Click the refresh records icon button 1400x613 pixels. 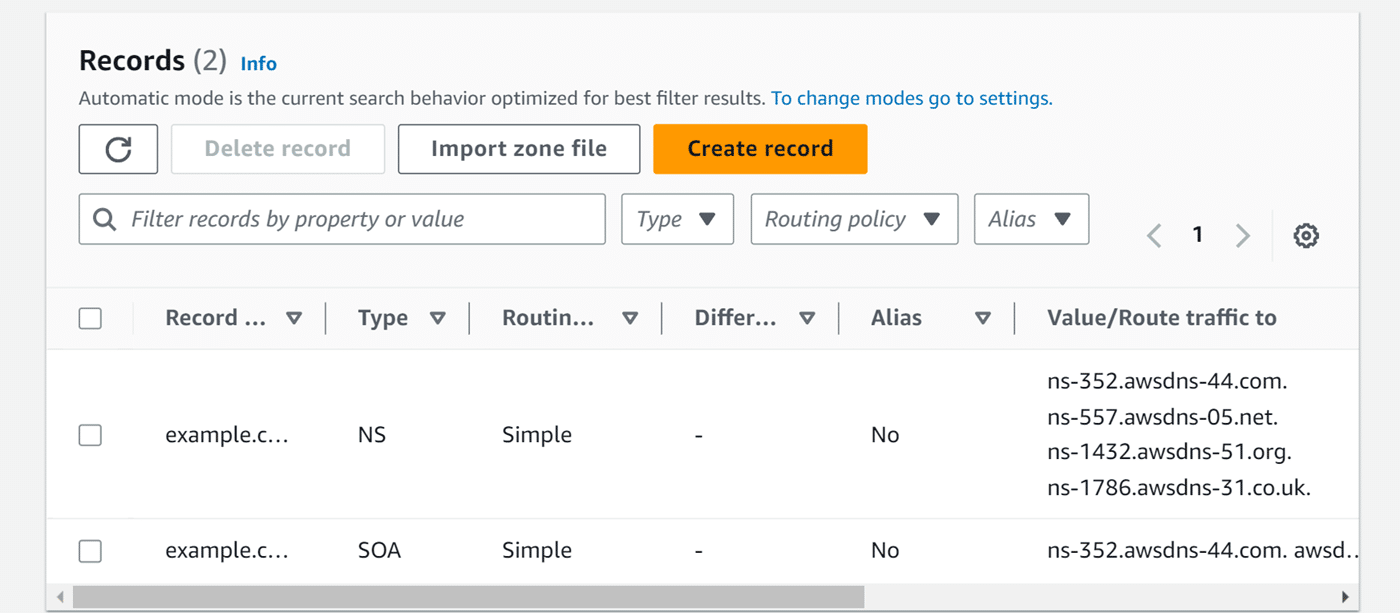[x=118, y=149]
